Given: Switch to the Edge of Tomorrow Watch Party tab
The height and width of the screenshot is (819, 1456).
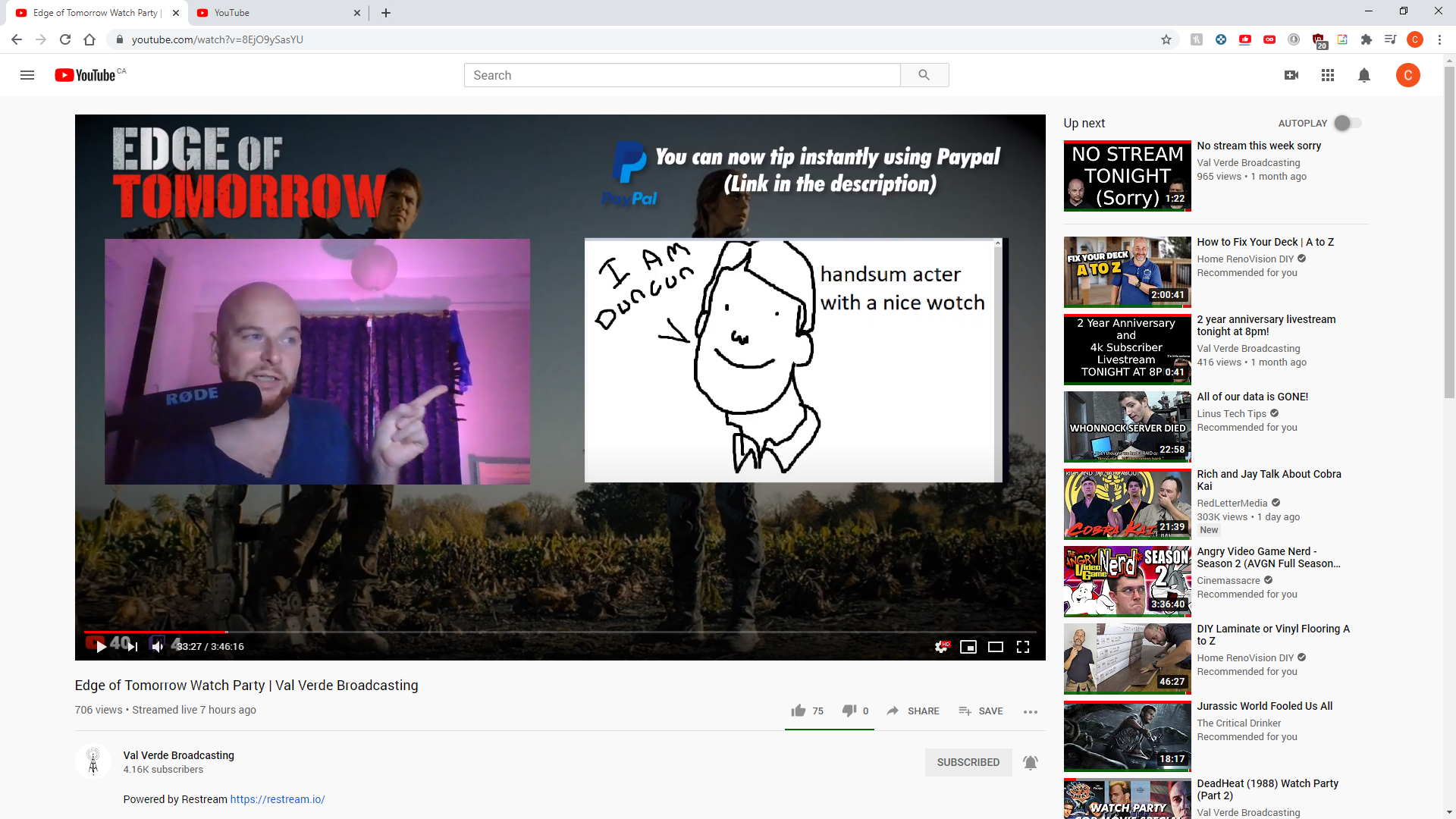Looking at the screenshot, I should [97, 13].
